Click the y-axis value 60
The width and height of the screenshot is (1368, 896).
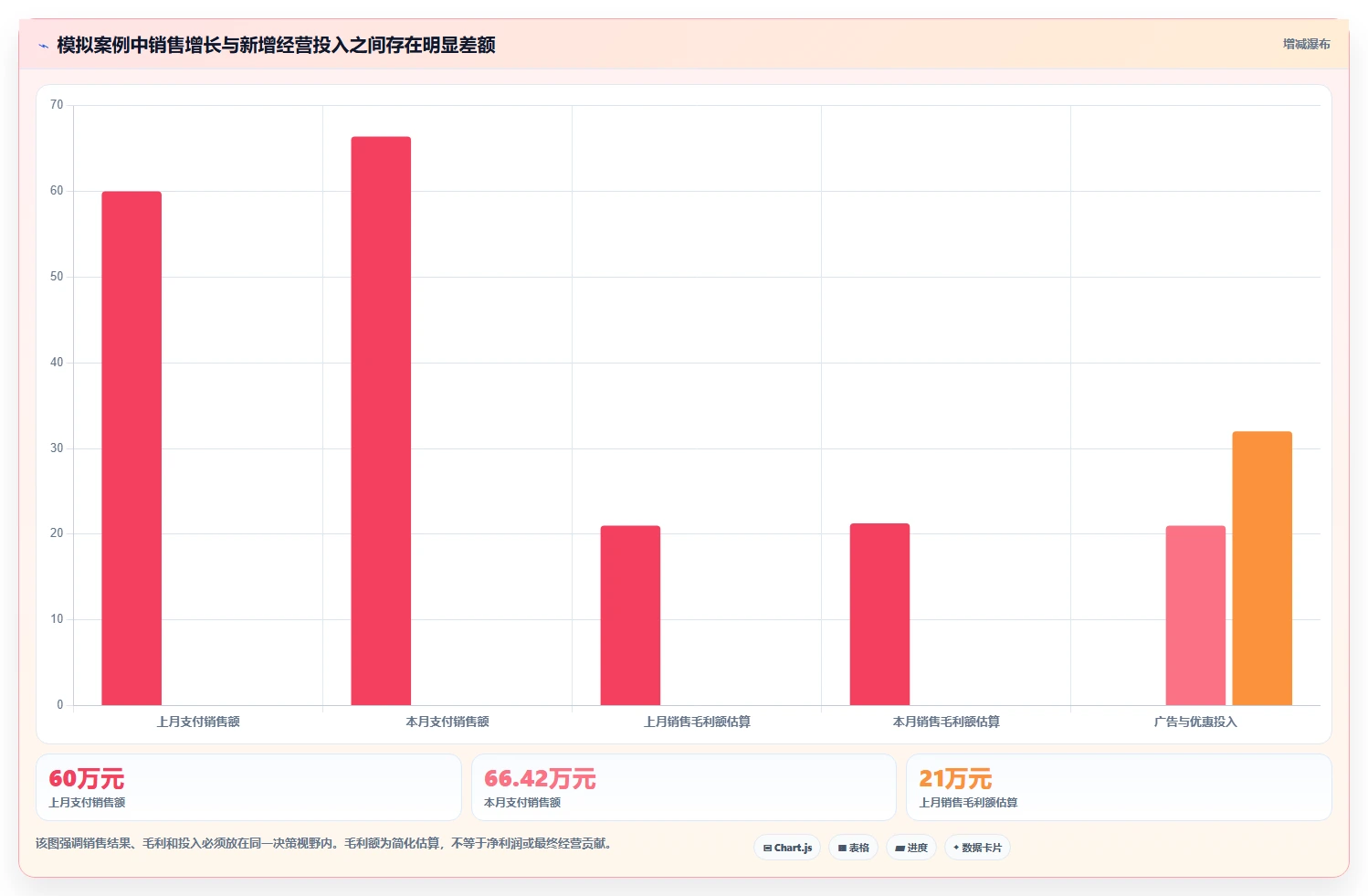(x=57, y=191)
